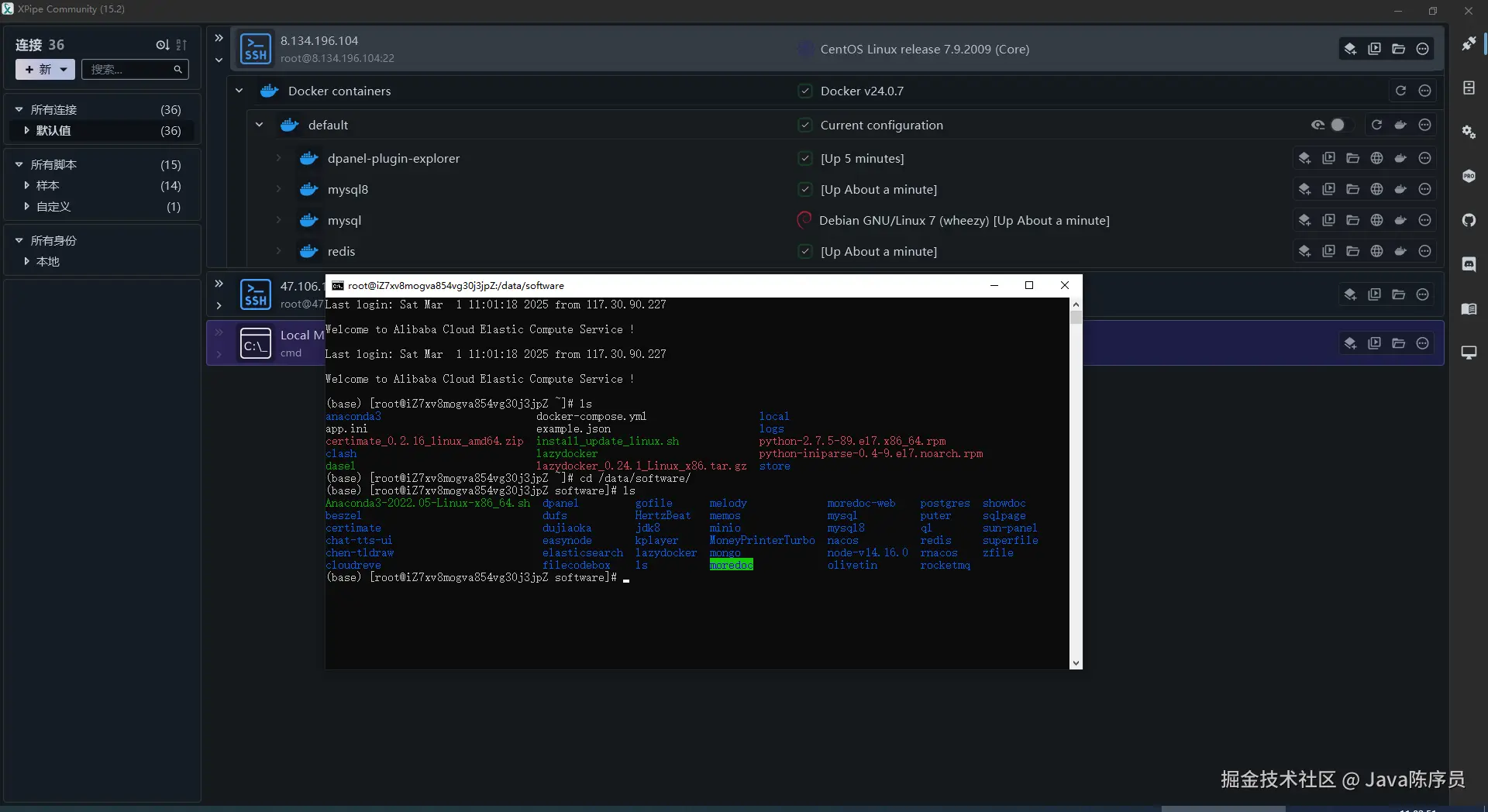Click the add-layers icon for the redis container
The width and height of the screenshot is (1488, 812).
1304,251
